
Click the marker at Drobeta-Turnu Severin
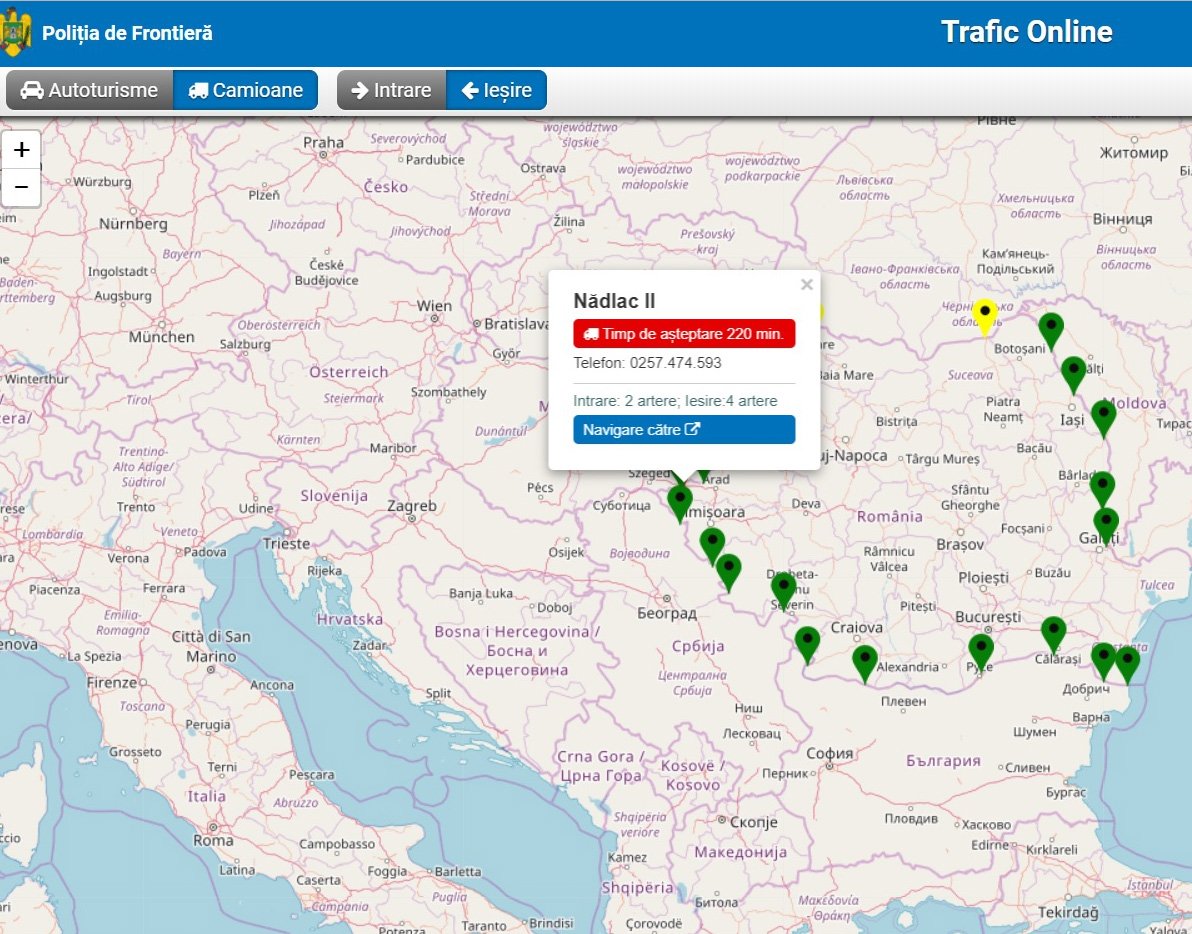tap(784, 588)
